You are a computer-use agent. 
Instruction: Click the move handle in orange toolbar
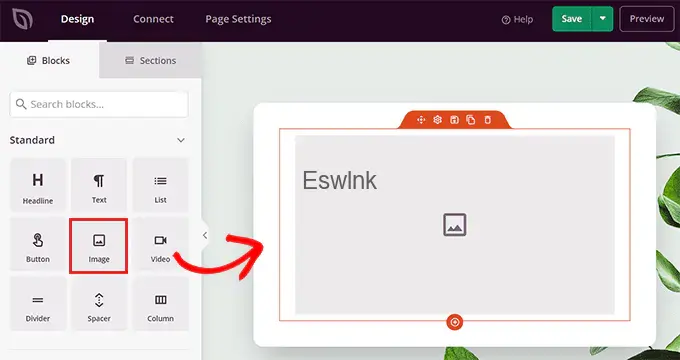click(421, 120)
